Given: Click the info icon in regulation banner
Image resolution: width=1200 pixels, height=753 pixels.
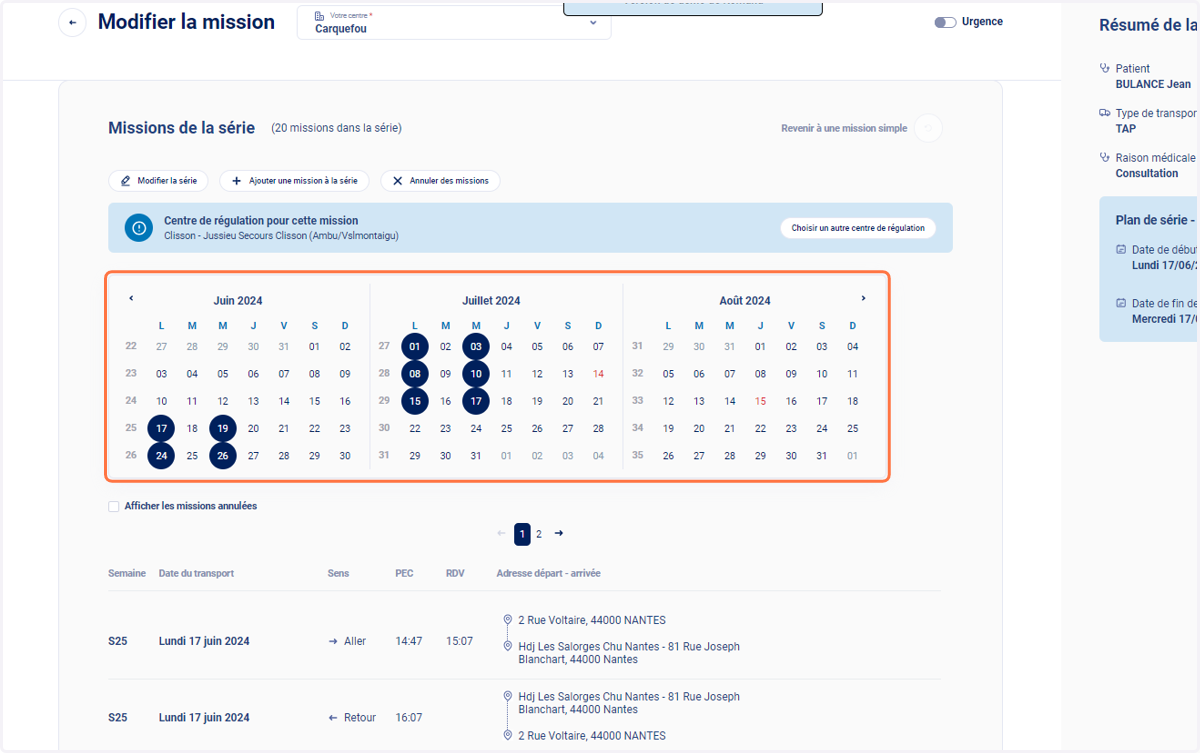Looking at the screenshot, I should point(139,228).
